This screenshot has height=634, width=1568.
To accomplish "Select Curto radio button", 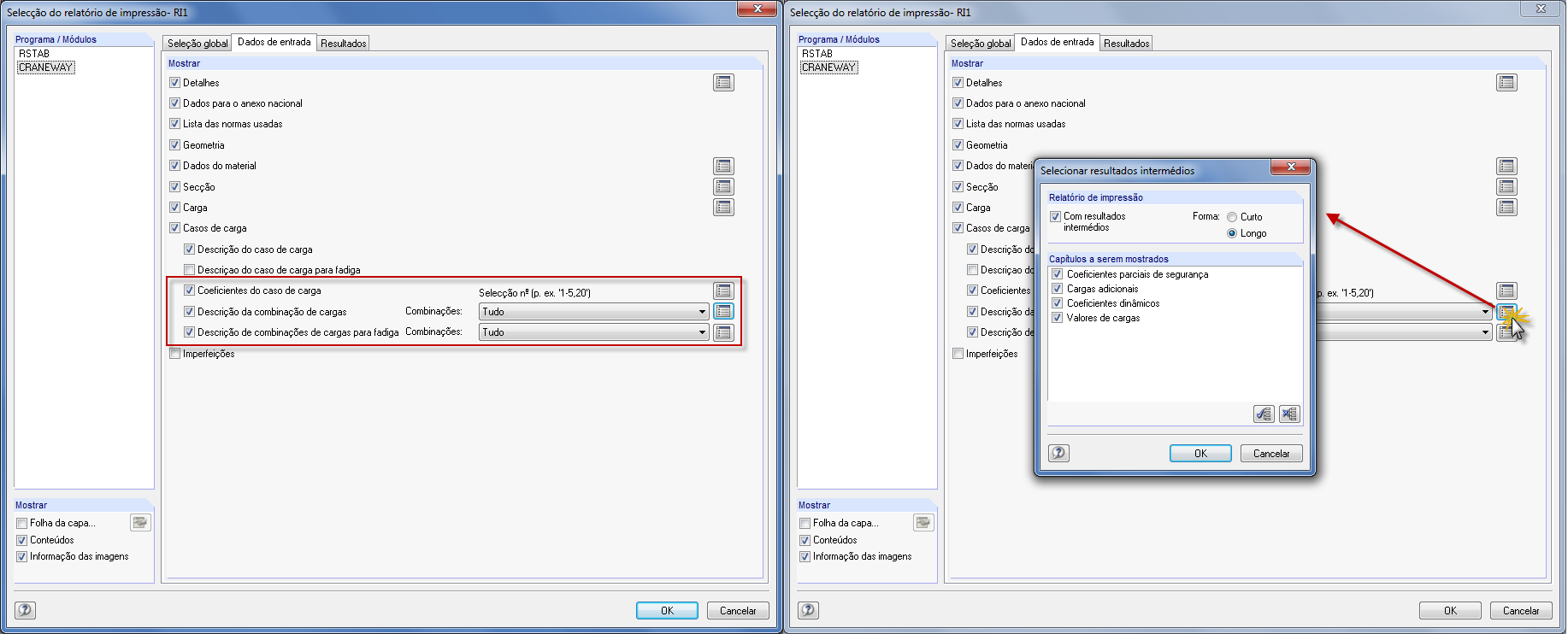I will click(x=1232, y=217).
